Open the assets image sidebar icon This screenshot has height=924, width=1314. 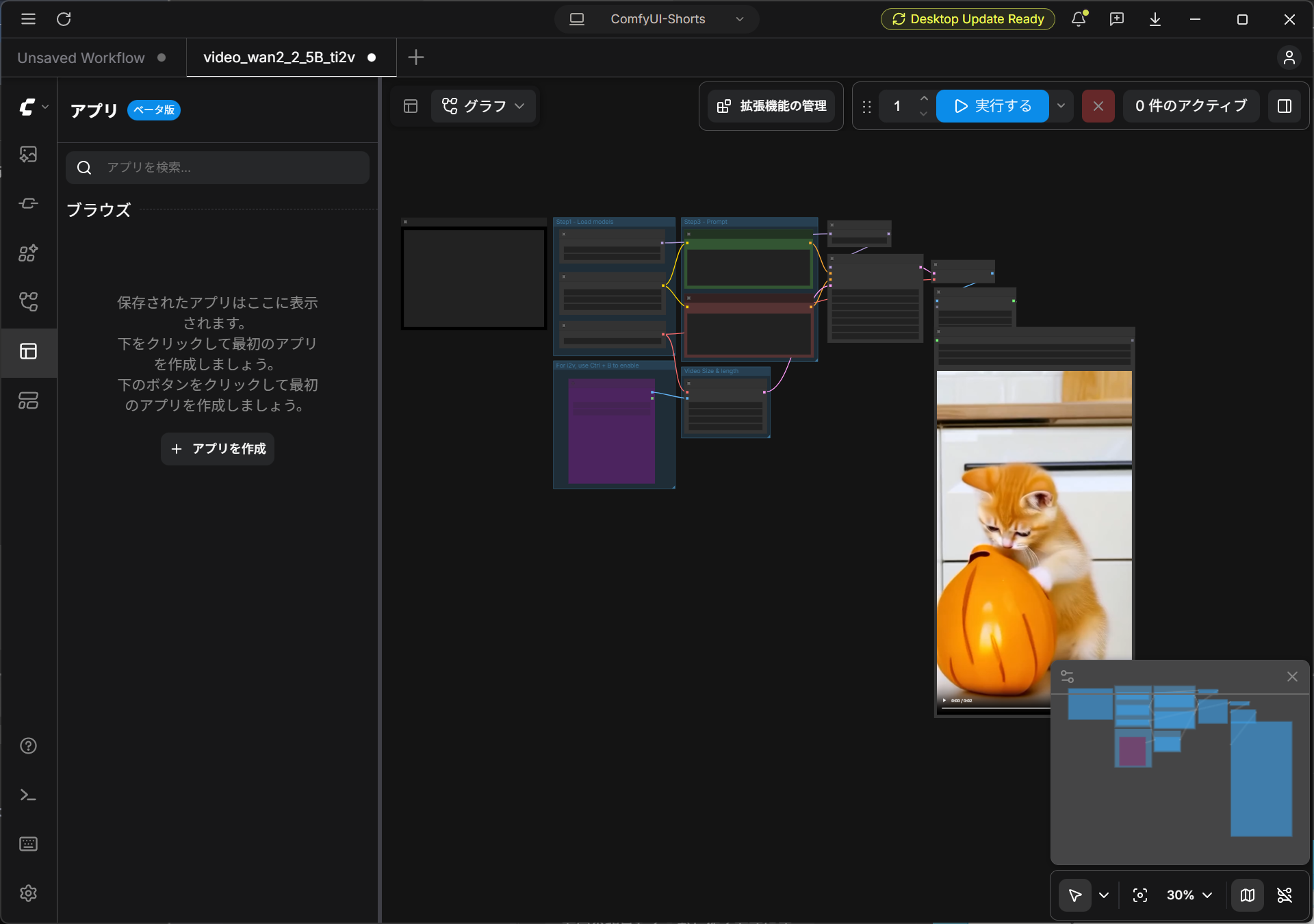[x=28, y=154]
